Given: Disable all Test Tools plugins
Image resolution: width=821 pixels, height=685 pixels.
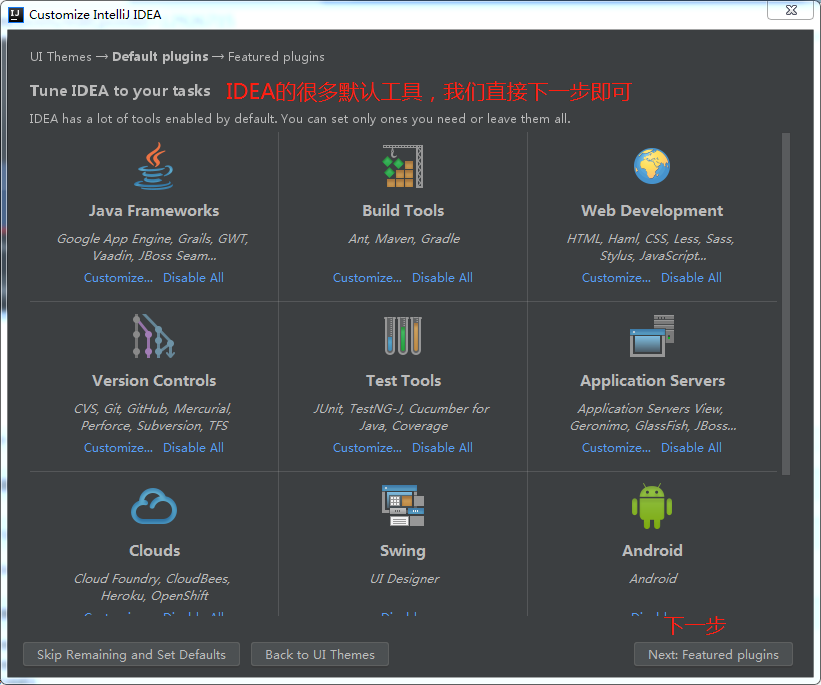Looking at the screenshot, I should coord(442,448).
